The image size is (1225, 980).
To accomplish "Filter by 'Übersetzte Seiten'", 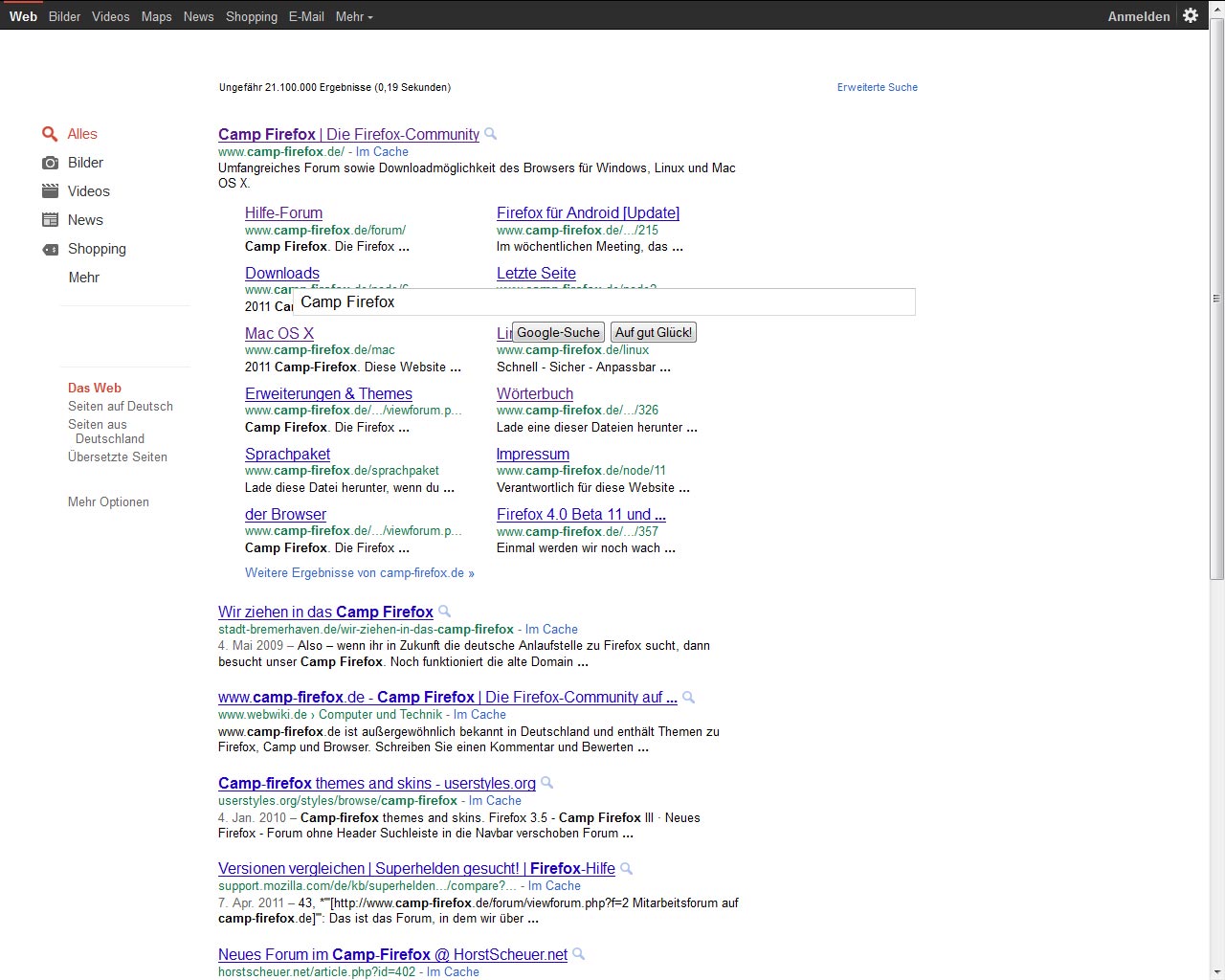I will (x=118, y=457).
